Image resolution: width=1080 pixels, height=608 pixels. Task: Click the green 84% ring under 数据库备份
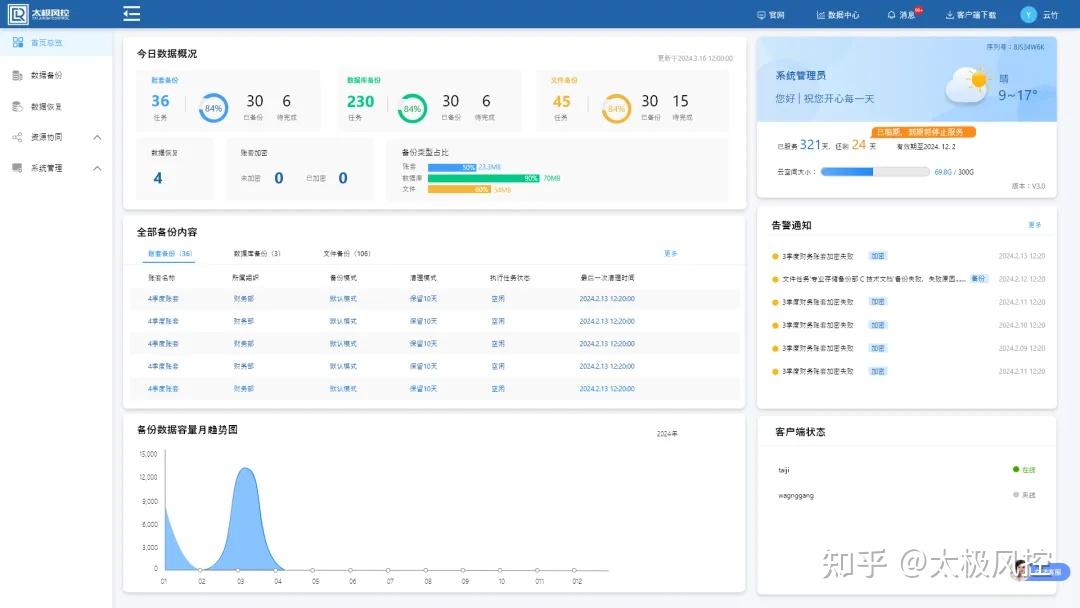click(x=412, y=108)
